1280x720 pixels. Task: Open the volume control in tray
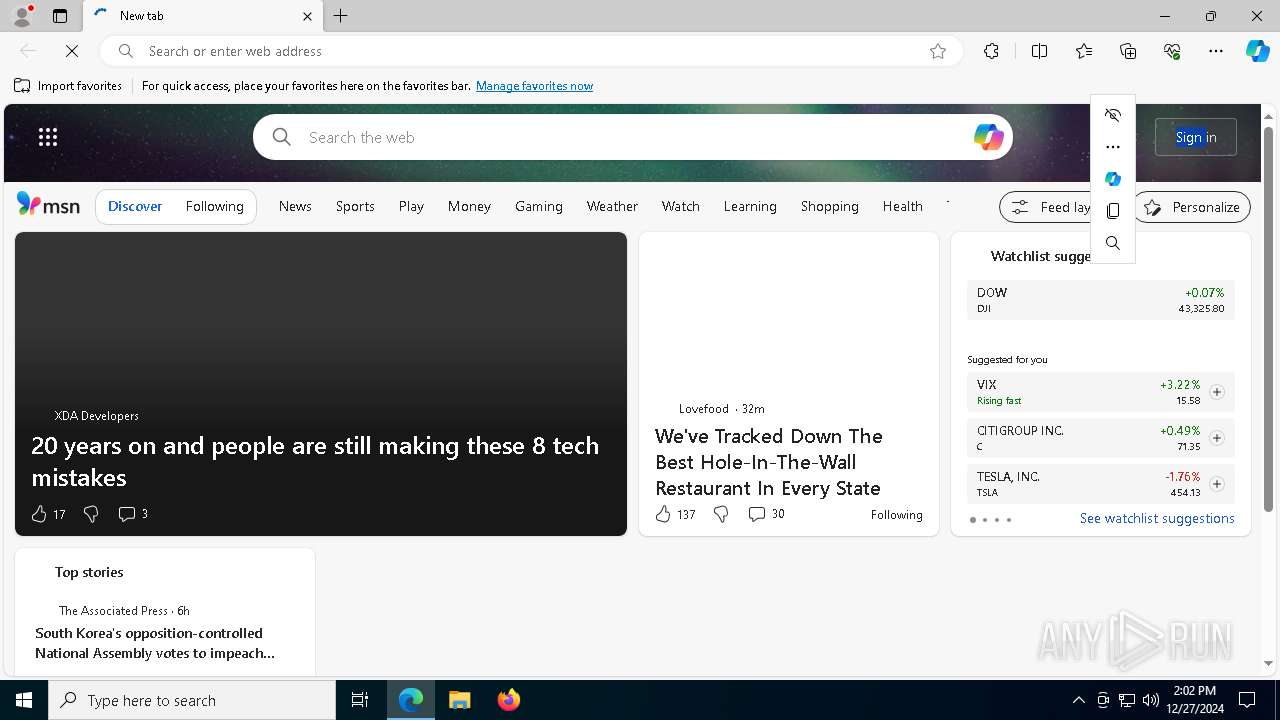(1151, 700)
